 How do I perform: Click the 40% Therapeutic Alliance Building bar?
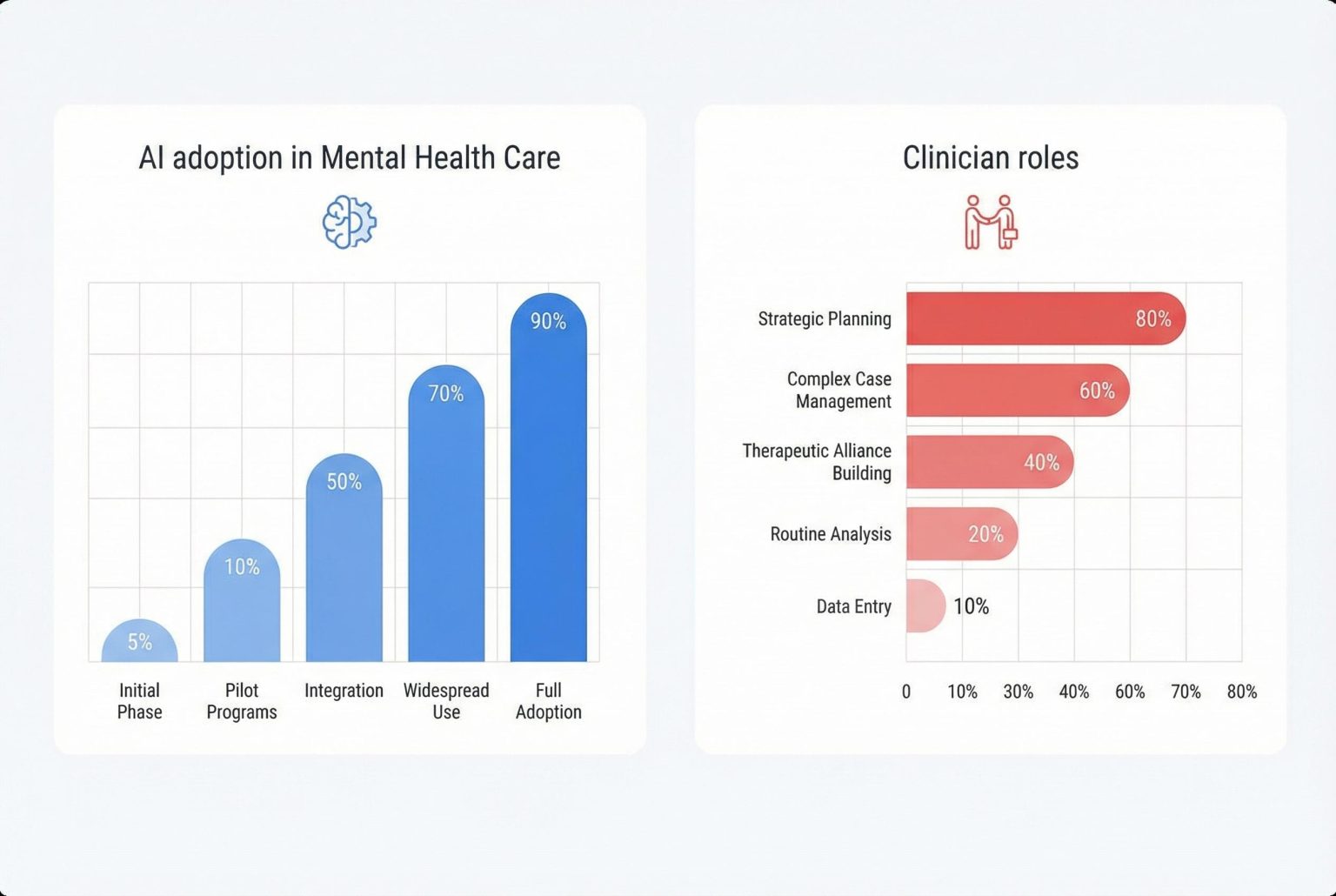coord(988,462)
